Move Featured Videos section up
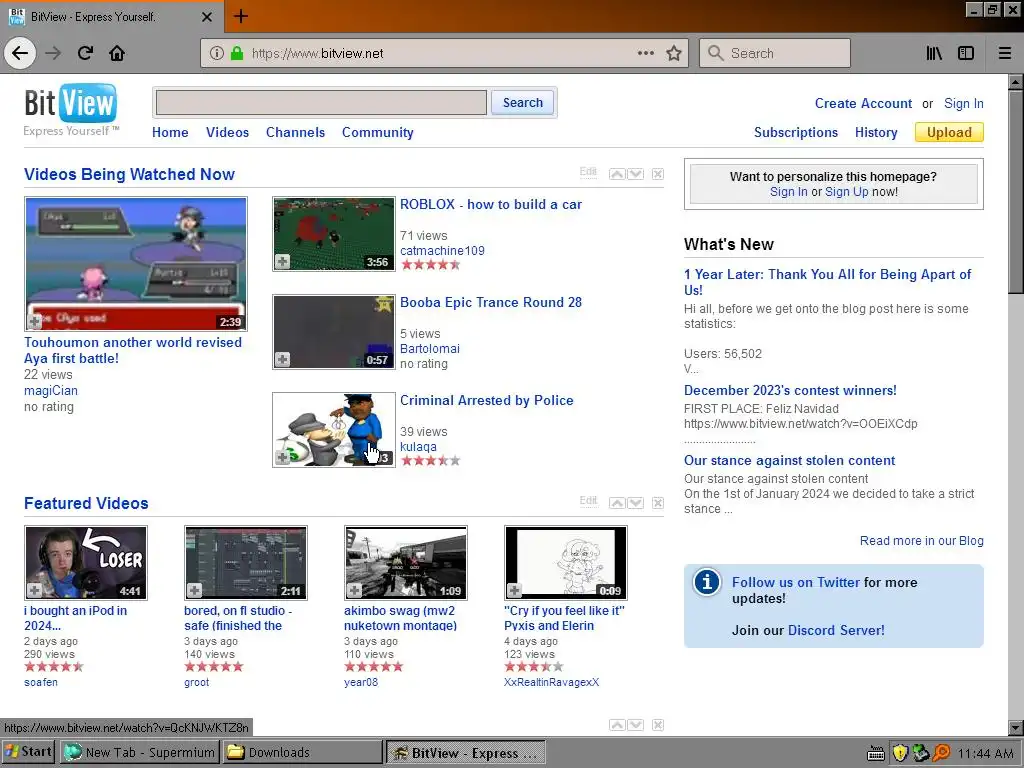This screenshot has width=1024, height=768. click(x=616, y=503)
